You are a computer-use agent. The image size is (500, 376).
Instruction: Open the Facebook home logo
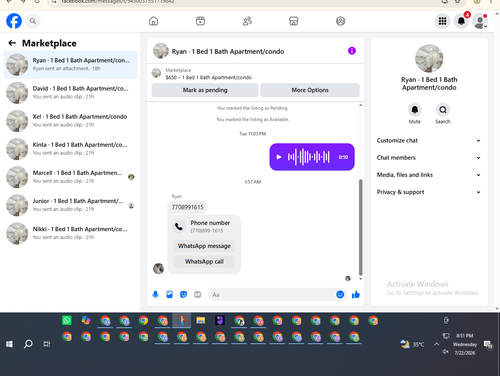click(14, 21)
